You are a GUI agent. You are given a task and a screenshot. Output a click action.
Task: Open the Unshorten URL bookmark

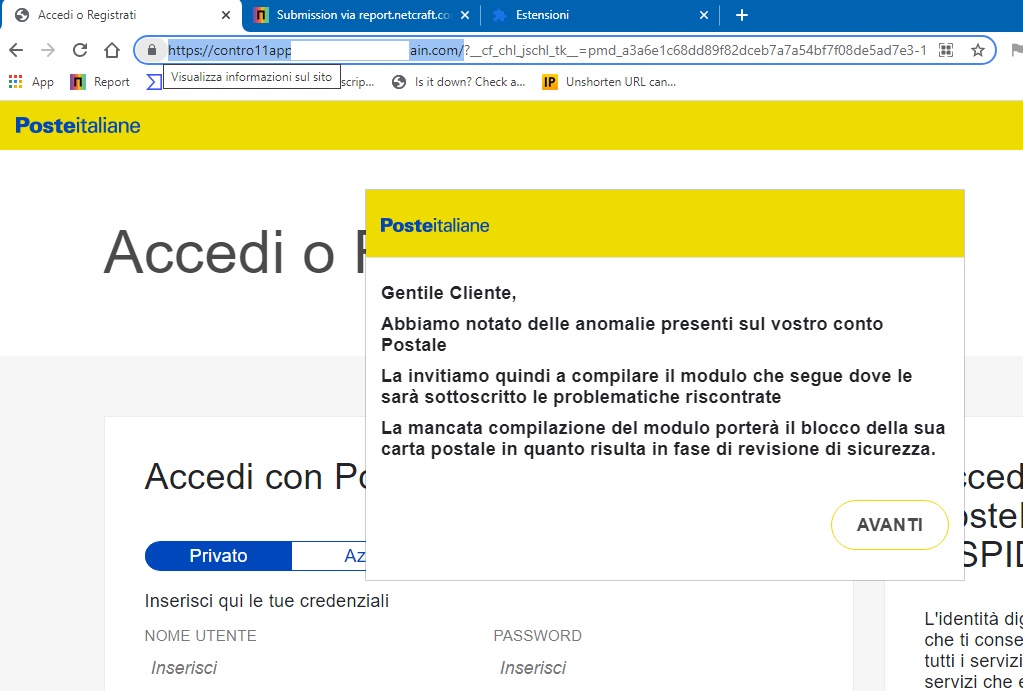(x=609, y=82)
